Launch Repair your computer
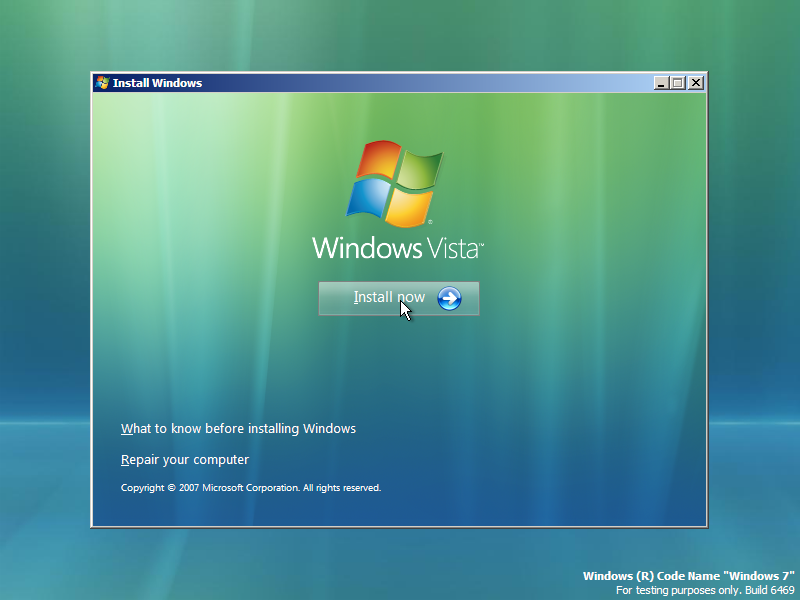The image size is (800, 600). coord(184,459)
